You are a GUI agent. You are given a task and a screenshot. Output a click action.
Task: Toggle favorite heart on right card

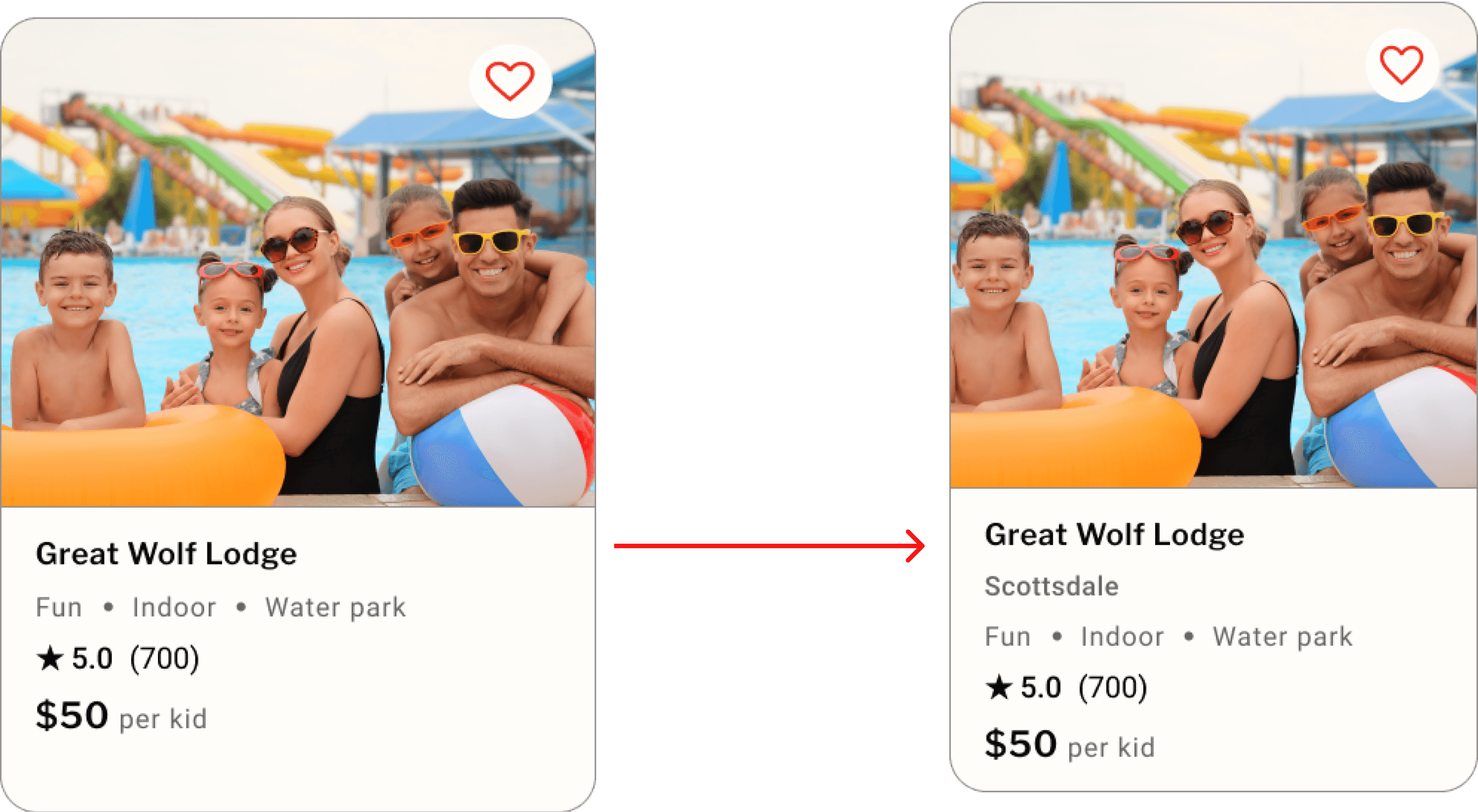pos(1401,65)
